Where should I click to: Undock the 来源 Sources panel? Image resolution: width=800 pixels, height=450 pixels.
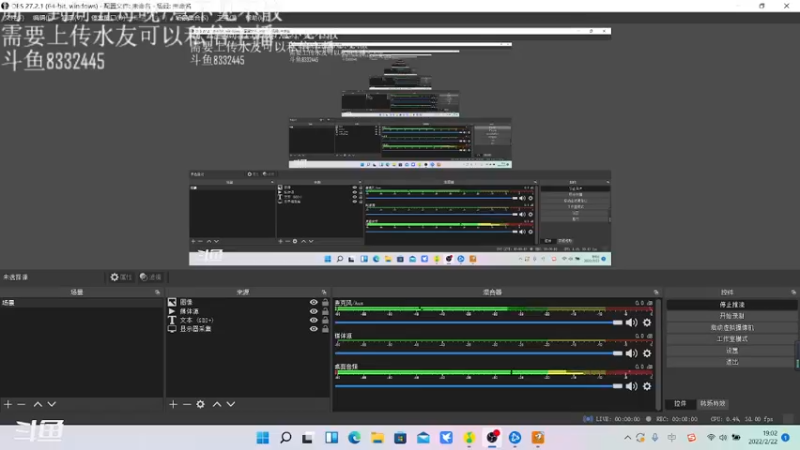pos(324,292)
